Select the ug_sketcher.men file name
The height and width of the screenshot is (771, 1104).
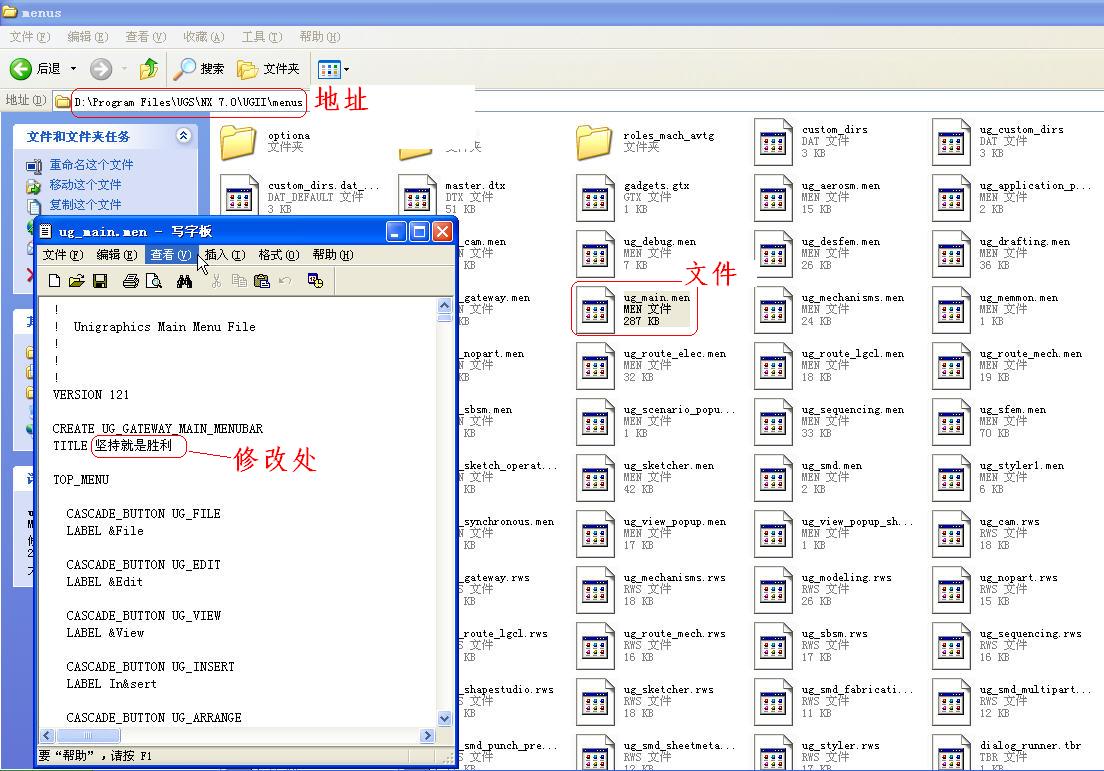click(669, 465)
